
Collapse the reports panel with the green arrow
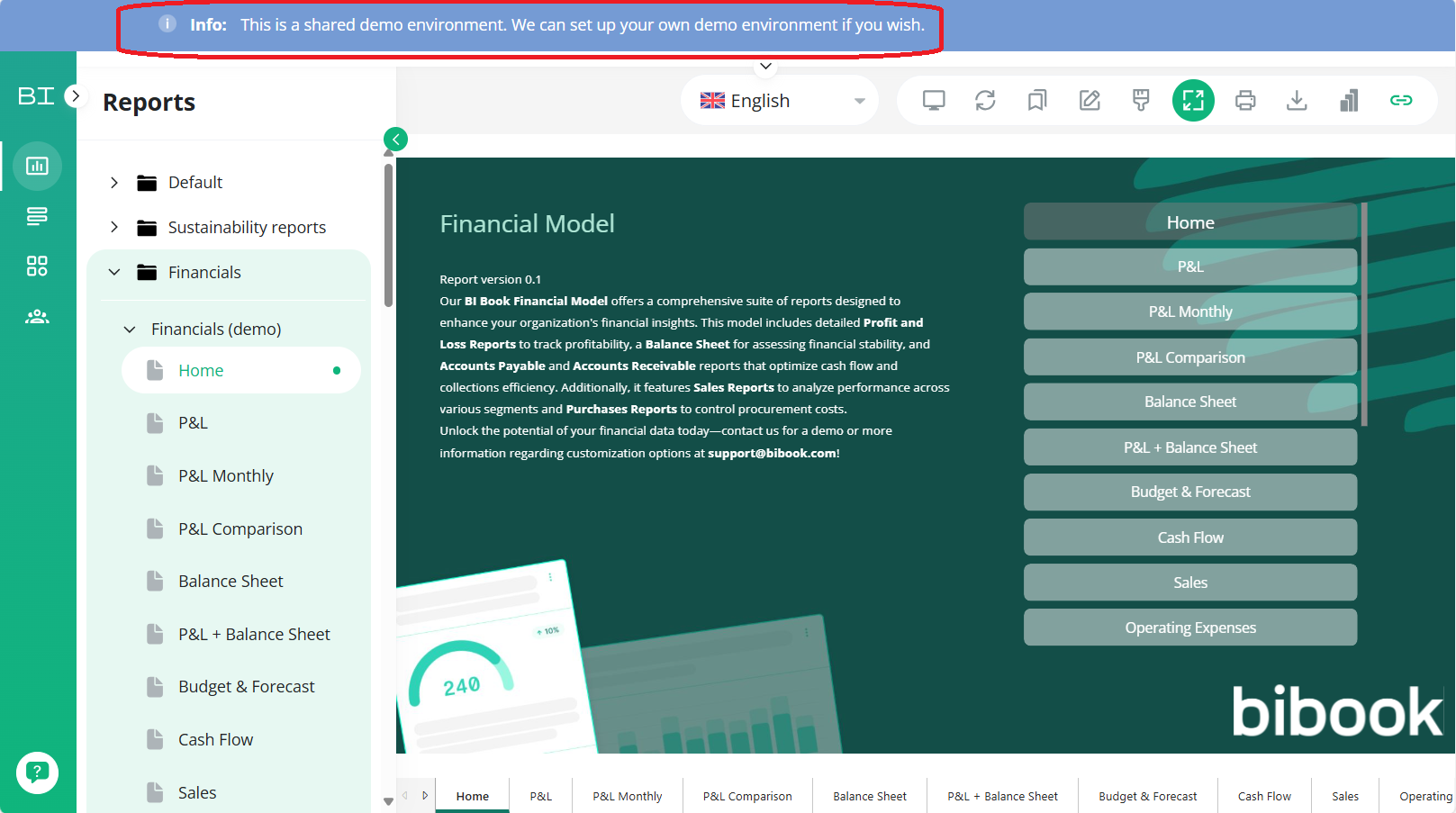tap(395, 139)
